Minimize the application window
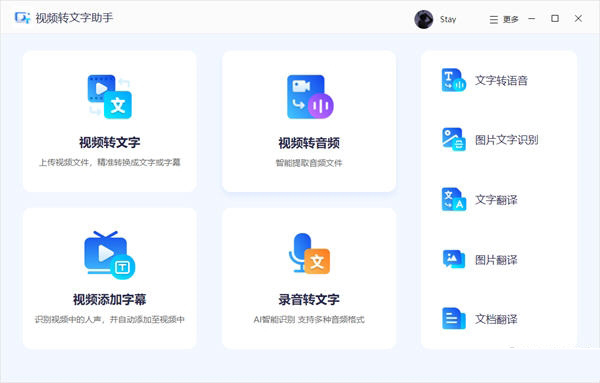Image resolution: width=600 pixels, height=383 pixels. pyautogui.click(x=532, y=19)
